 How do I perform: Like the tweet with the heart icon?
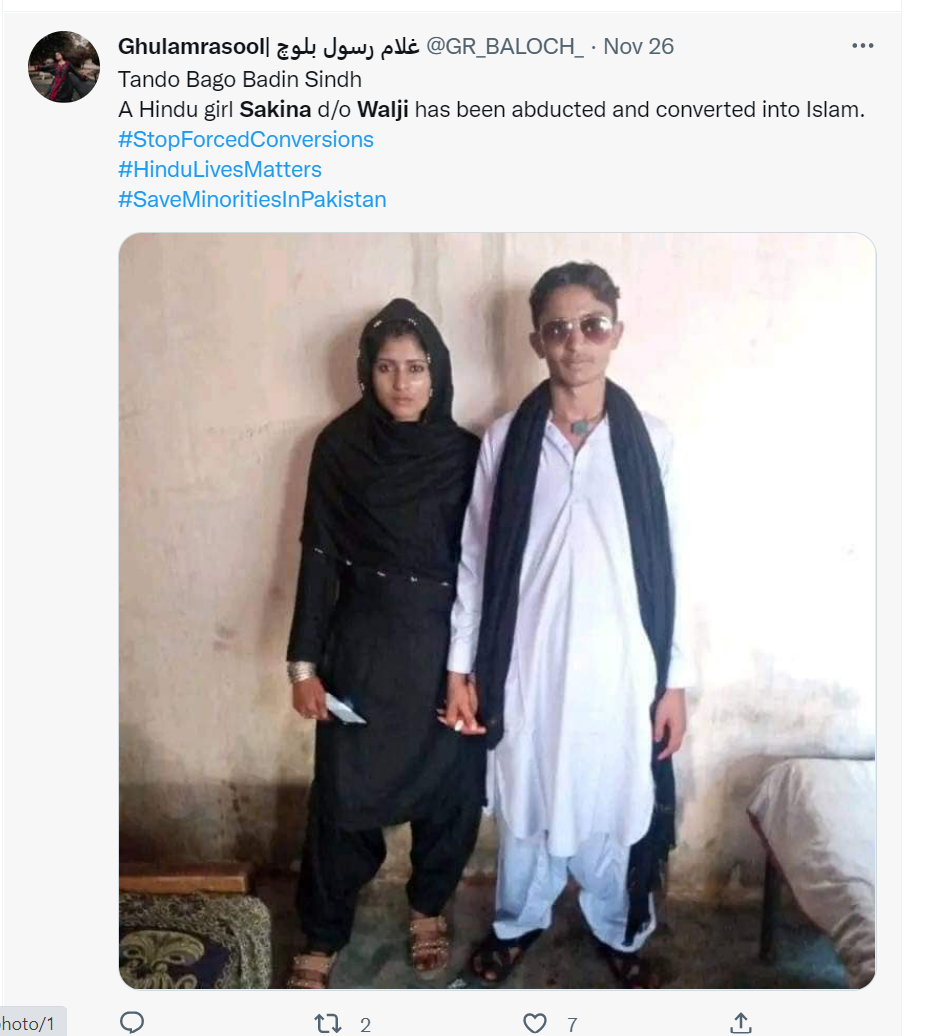534,1023
